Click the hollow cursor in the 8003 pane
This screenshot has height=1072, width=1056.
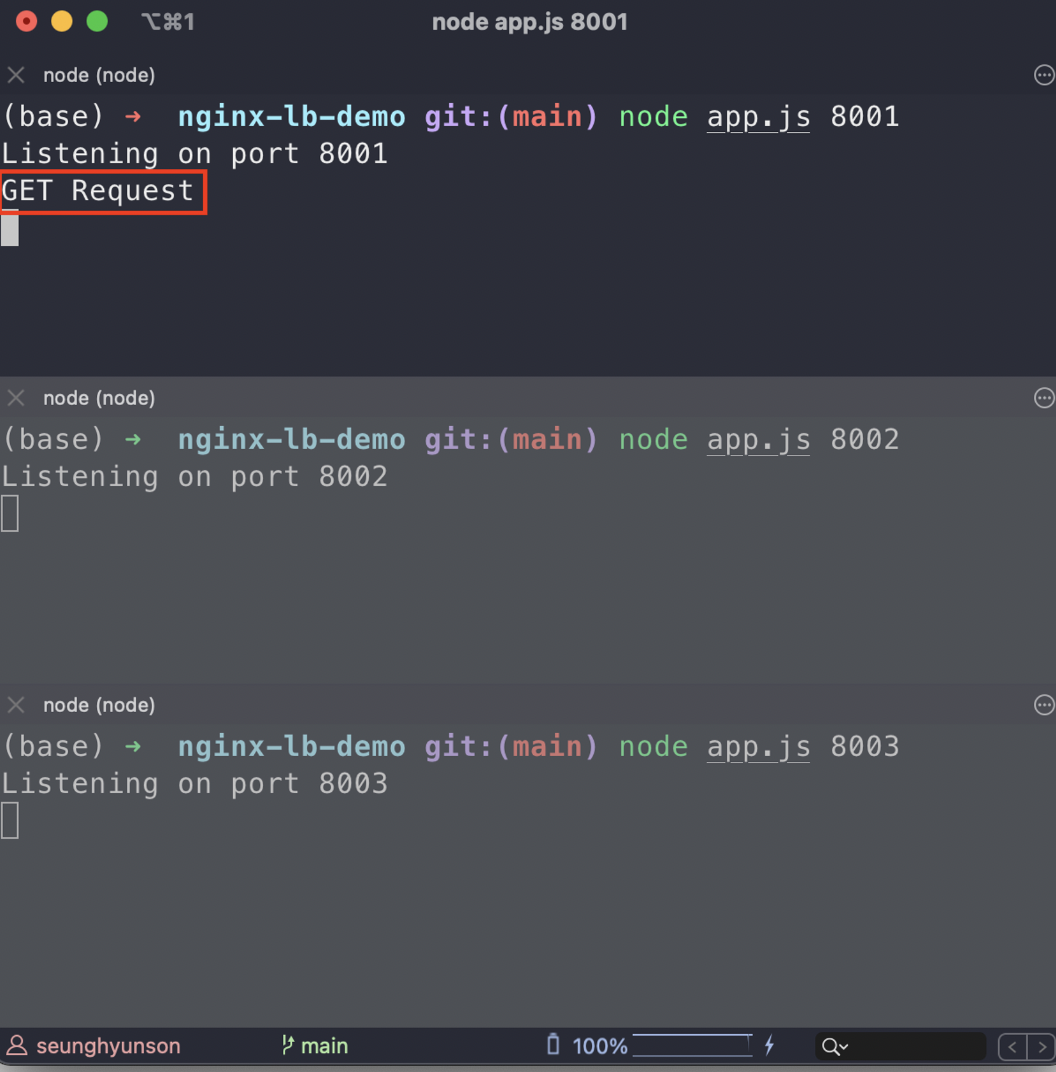click(x=10, y=820)
